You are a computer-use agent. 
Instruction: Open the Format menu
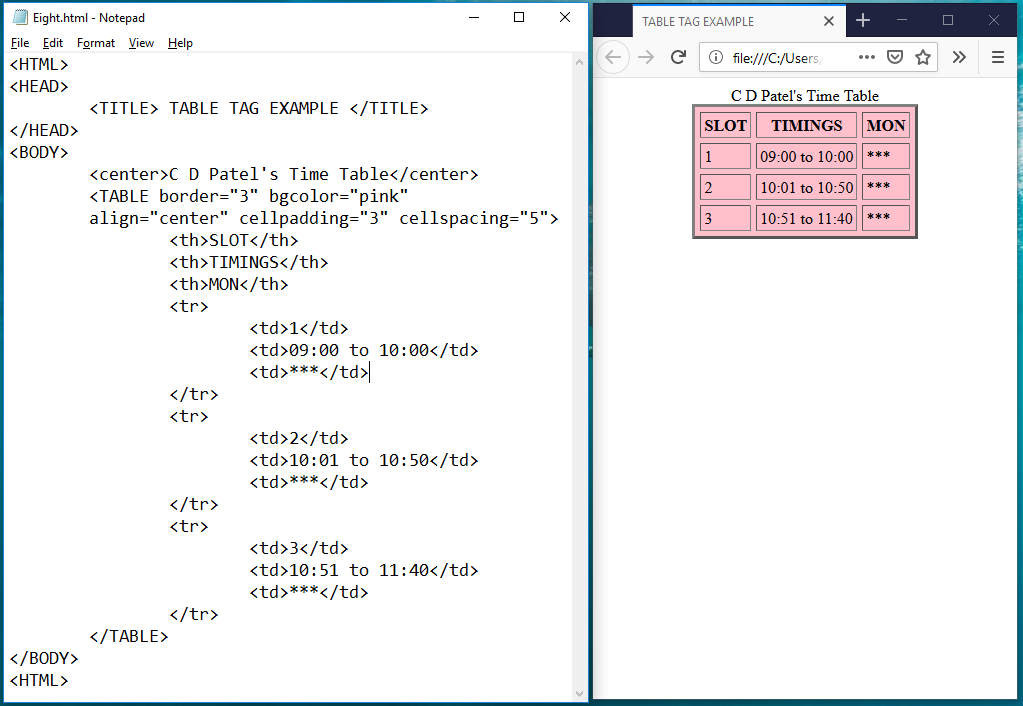95,43
